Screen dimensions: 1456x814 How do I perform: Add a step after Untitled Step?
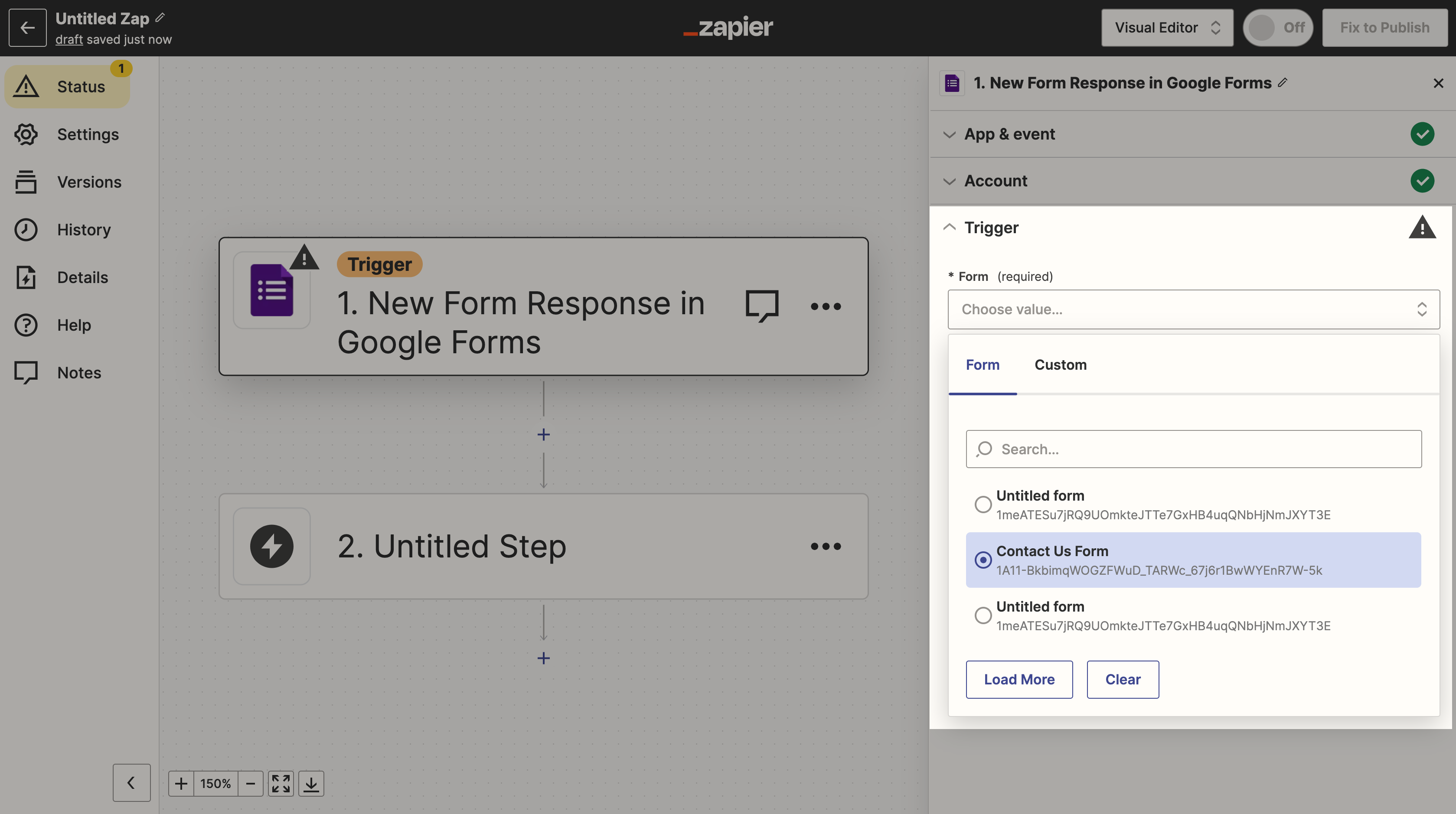[543, 658]
